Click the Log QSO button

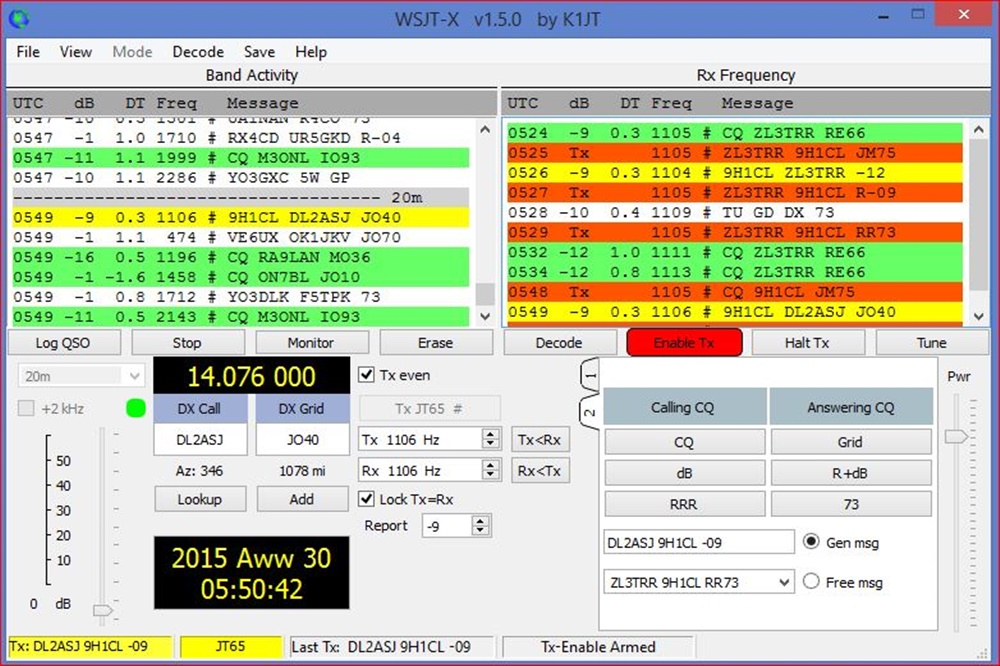point(62,343)
